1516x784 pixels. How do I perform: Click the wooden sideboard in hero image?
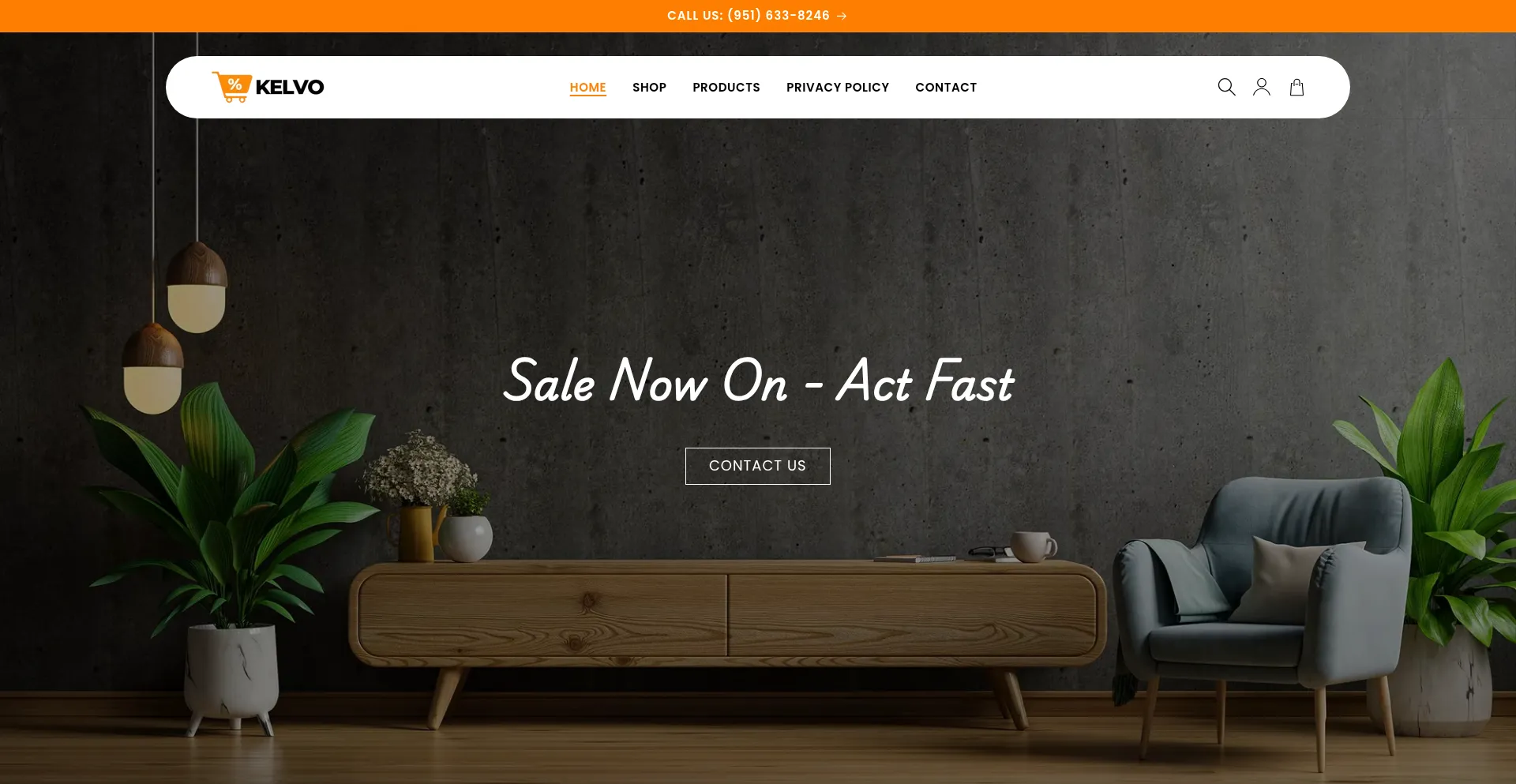pyautogui.click(x=726, y=624)
